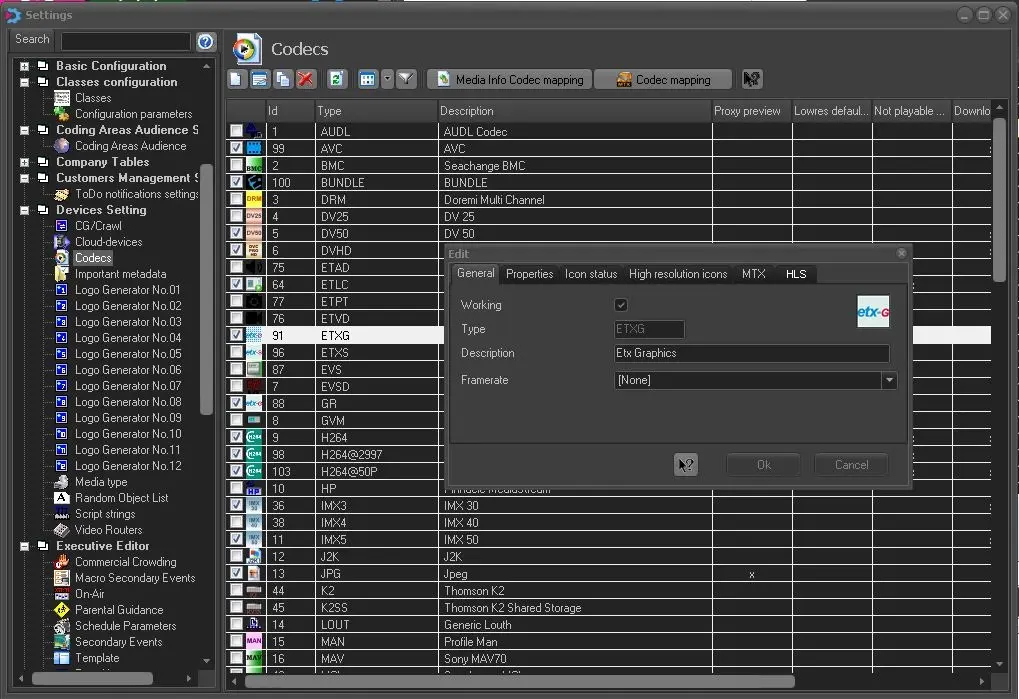Click the blue help icon beside Search

tap(206, 41)
